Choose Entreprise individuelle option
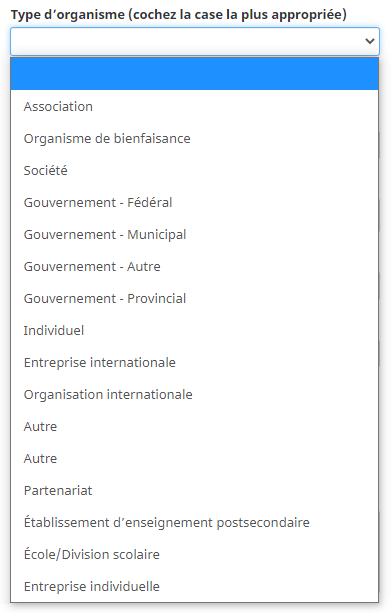Viewport: 392px width, 613px height. tap(195, 587)
